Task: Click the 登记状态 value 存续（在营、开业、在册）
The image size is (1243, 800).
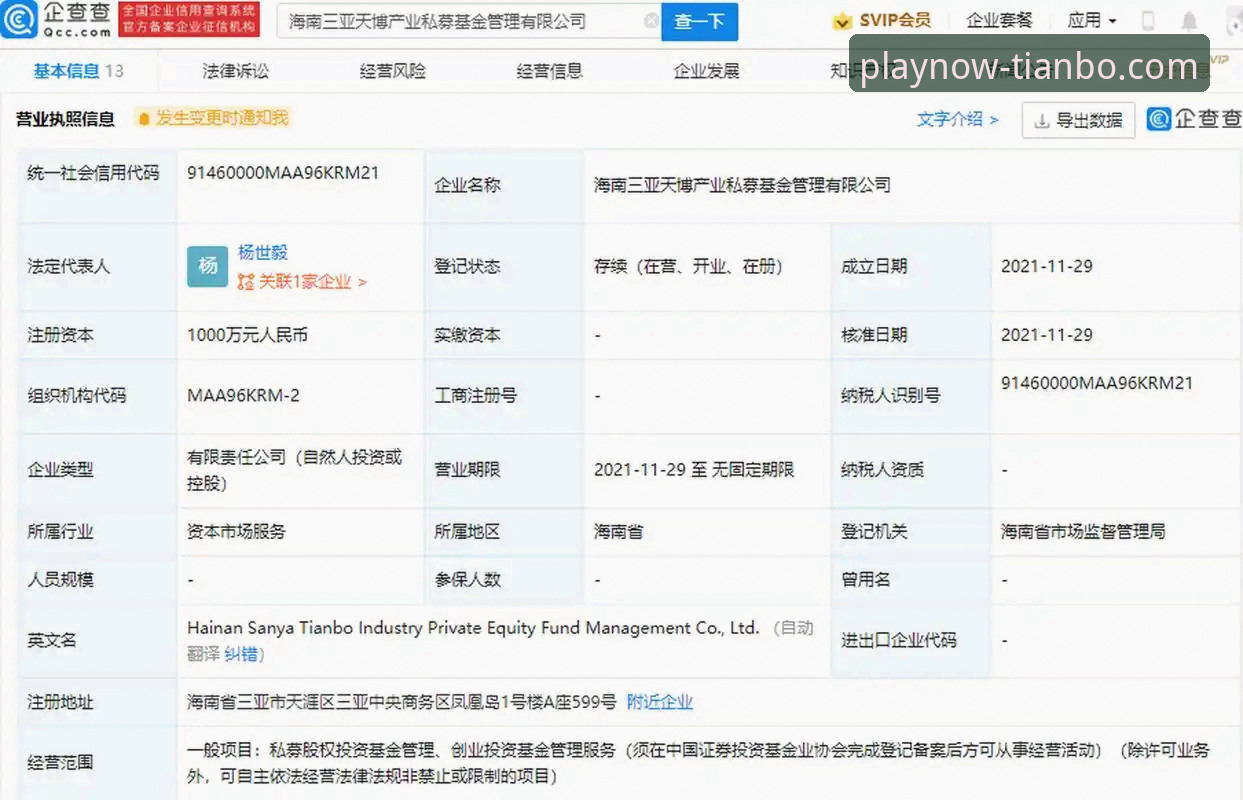Action: click(688, 266)
